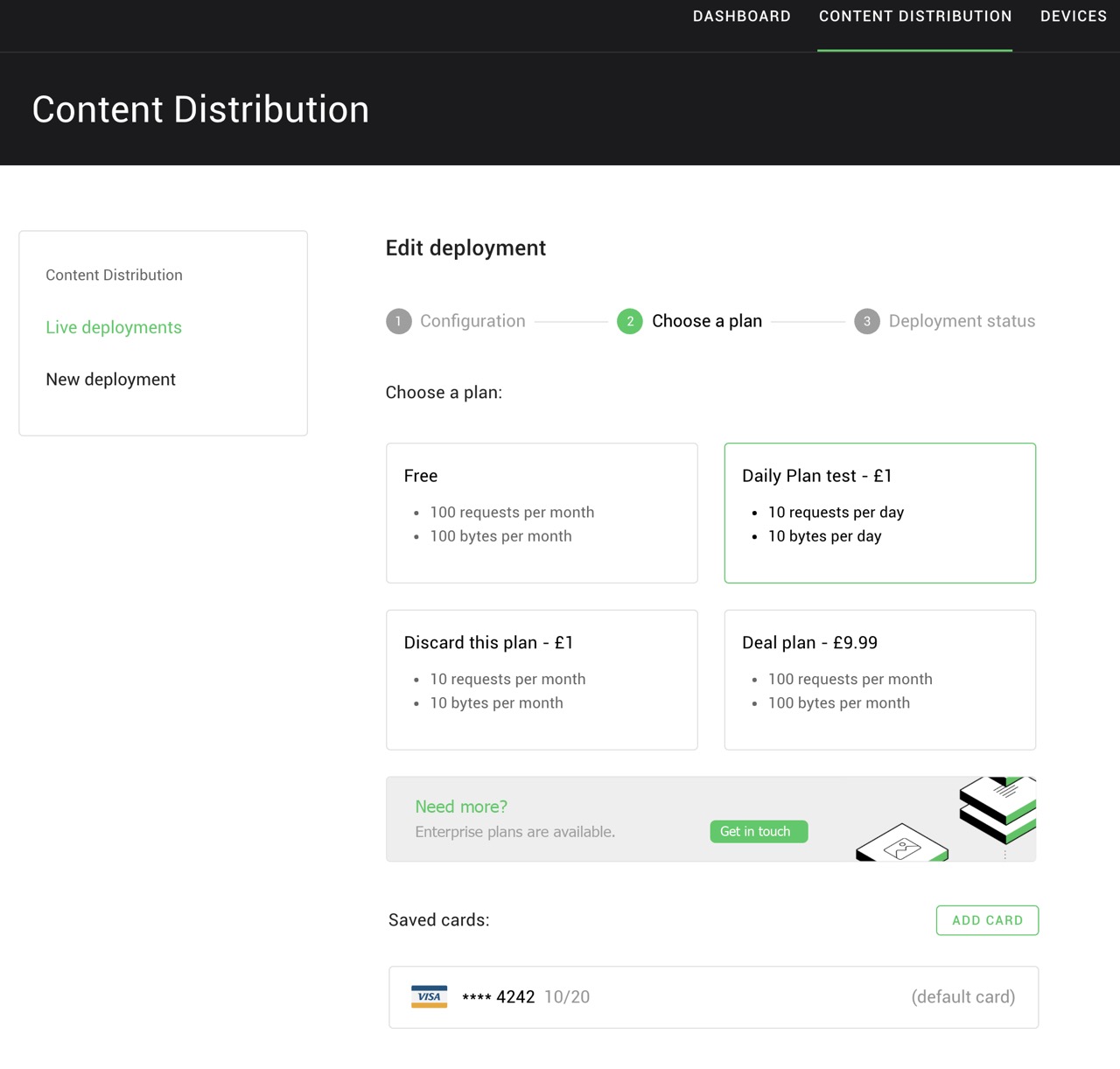Select the saved card ending 4242
This screenshot has height=1069, width=1120.
713,997
